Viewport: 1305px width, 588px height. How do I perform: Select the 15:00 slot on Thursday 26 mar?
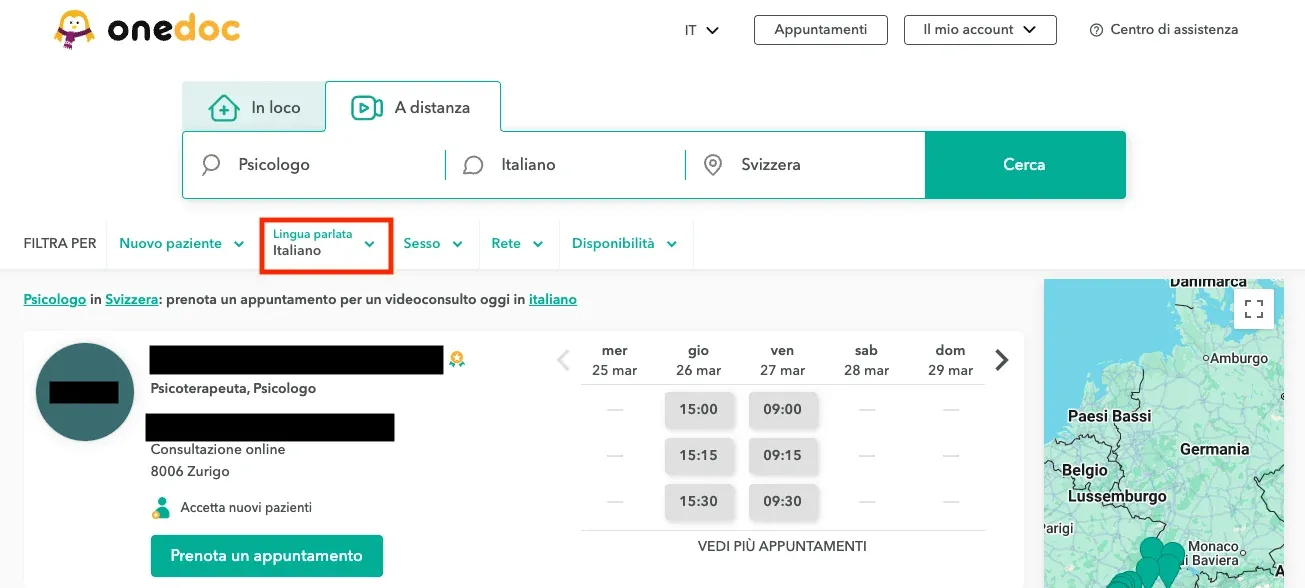click(699, 409)
